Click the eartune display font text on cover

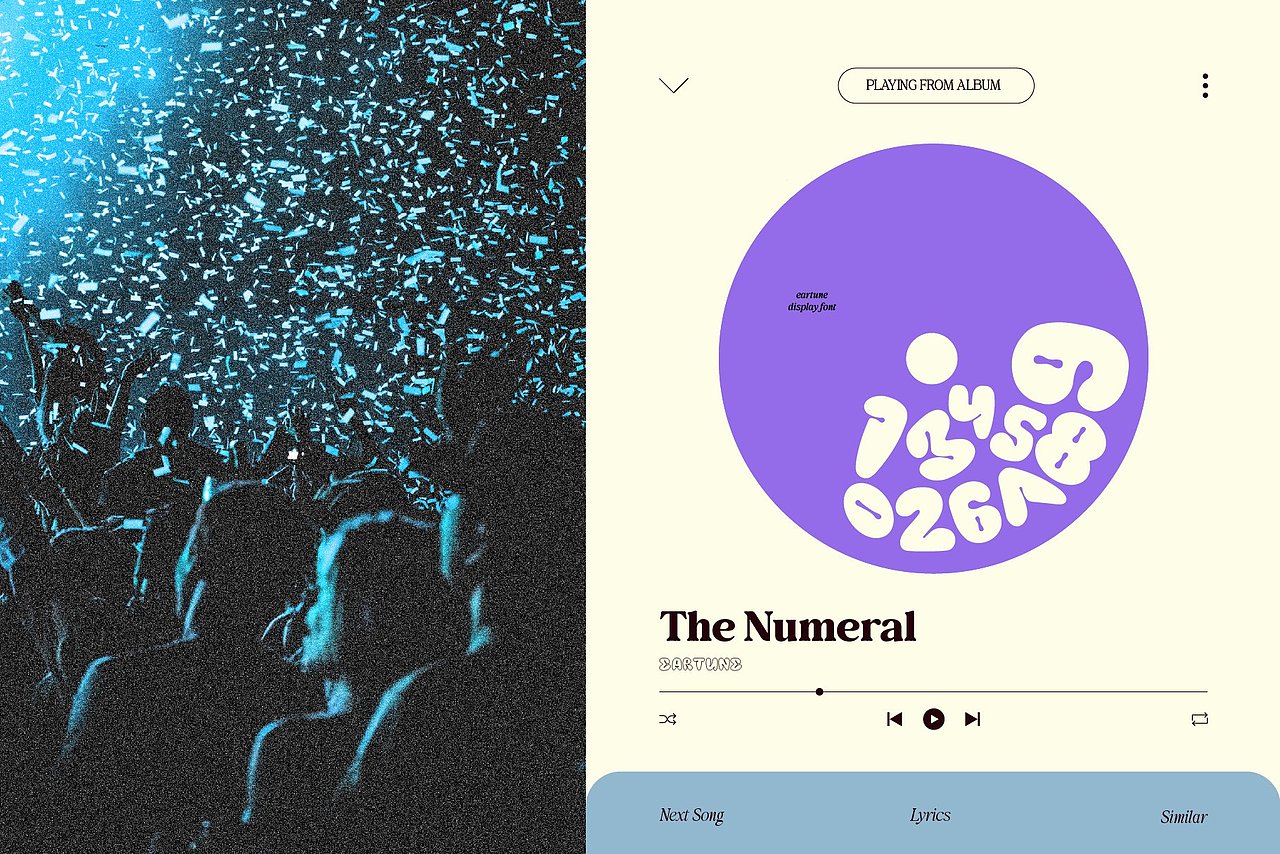[811, 301]
